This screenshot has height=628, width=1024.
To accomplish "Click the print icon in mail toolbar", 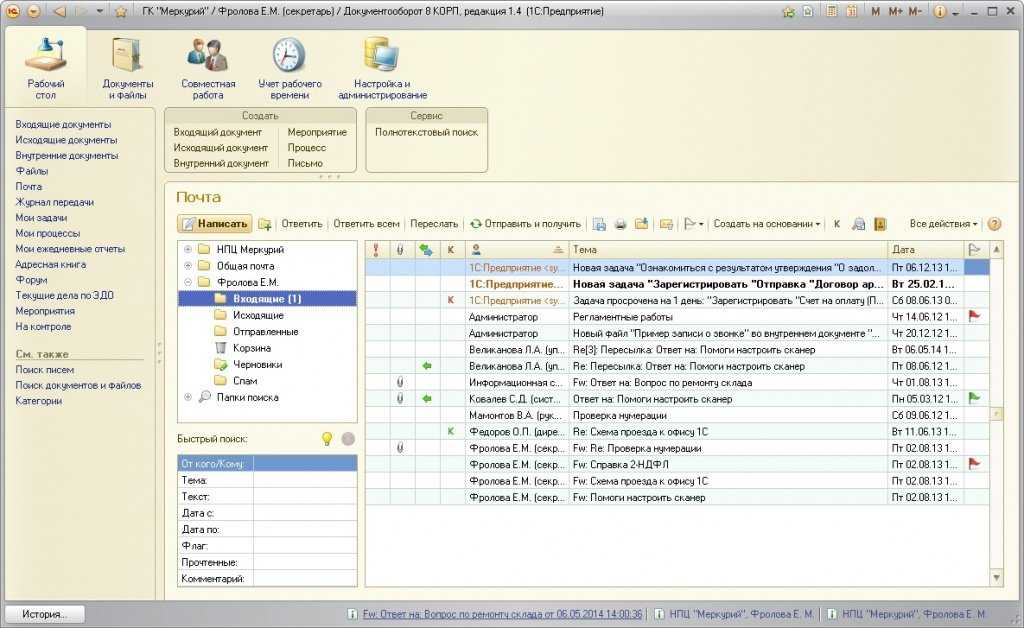I will (x=620, y=224).
